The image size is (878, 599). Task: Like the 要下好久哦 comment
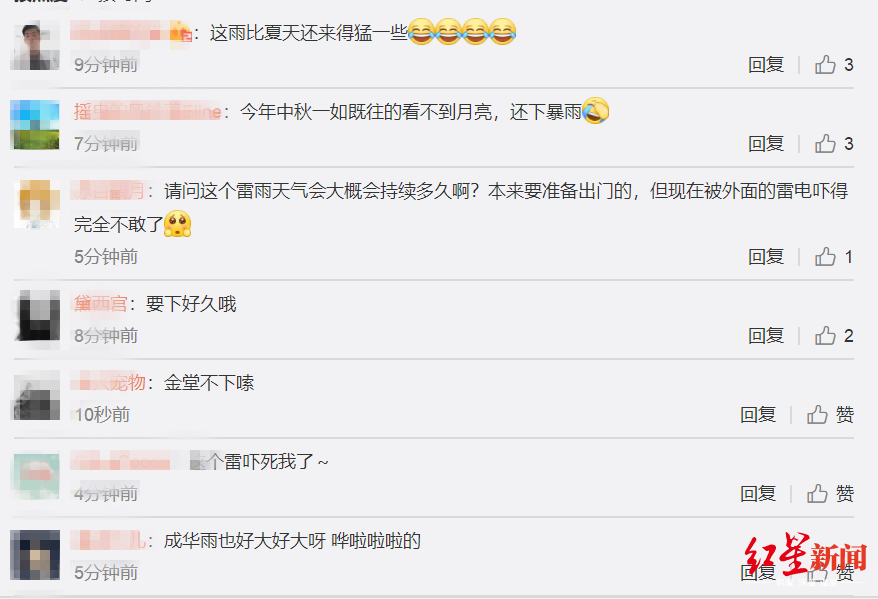tap(834, 336)
